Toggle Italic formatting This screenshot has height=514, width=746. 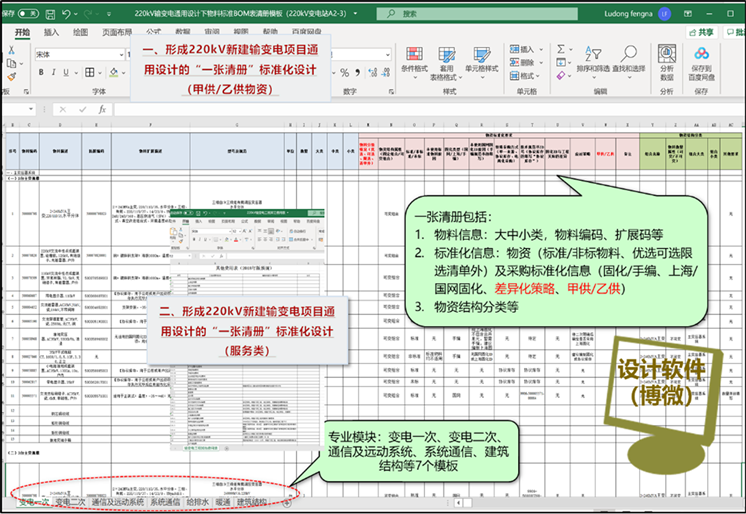[x=53, y=73]
